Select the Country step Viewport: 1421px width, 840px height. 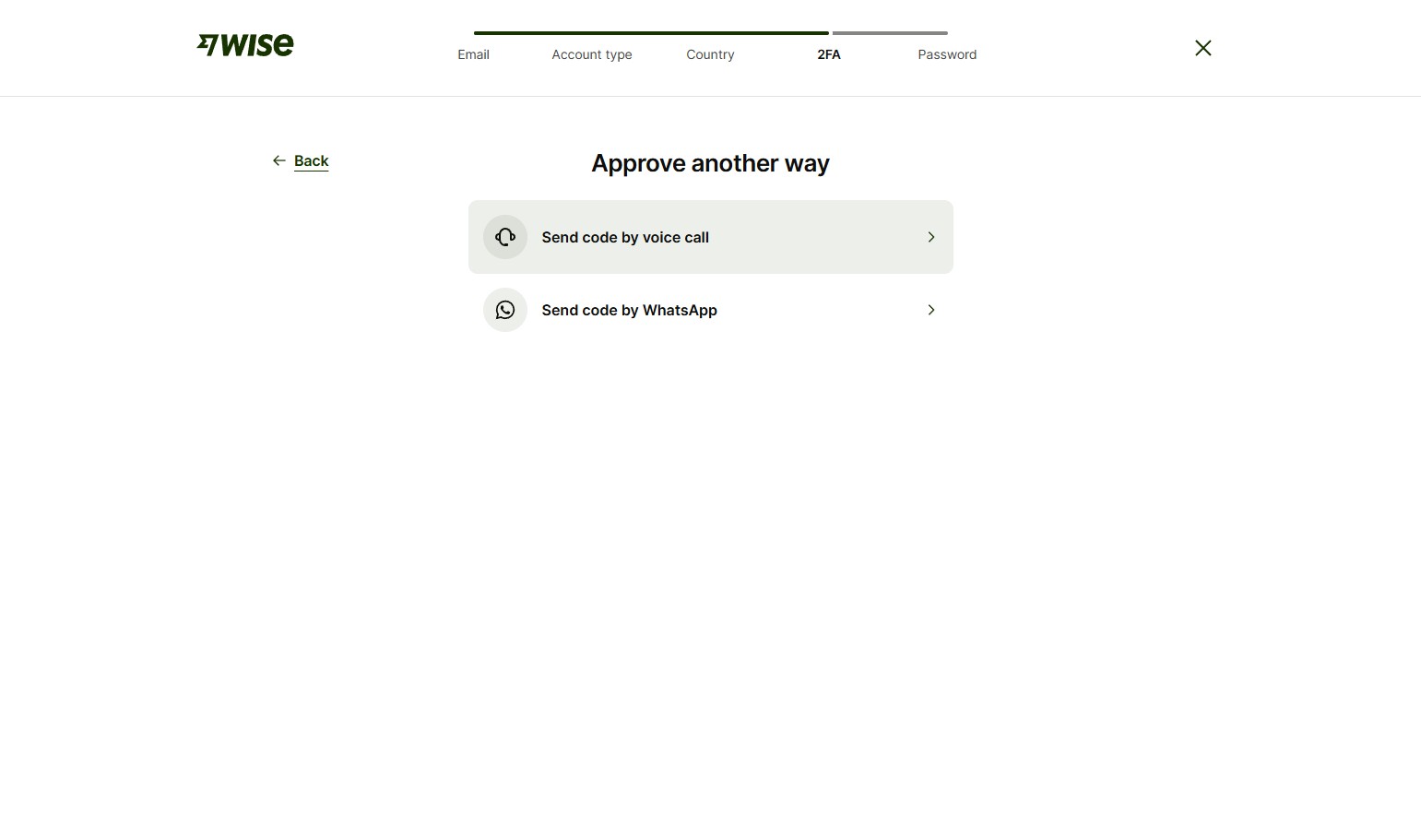click(x=710, y=54)
